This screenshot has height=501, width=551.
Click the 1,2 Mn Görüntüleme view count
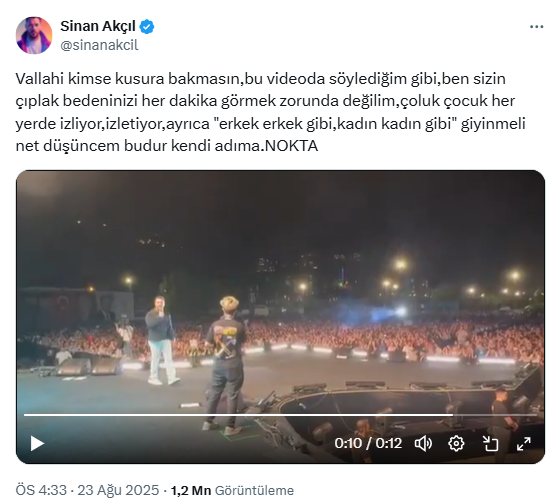[x=232, y=490]
